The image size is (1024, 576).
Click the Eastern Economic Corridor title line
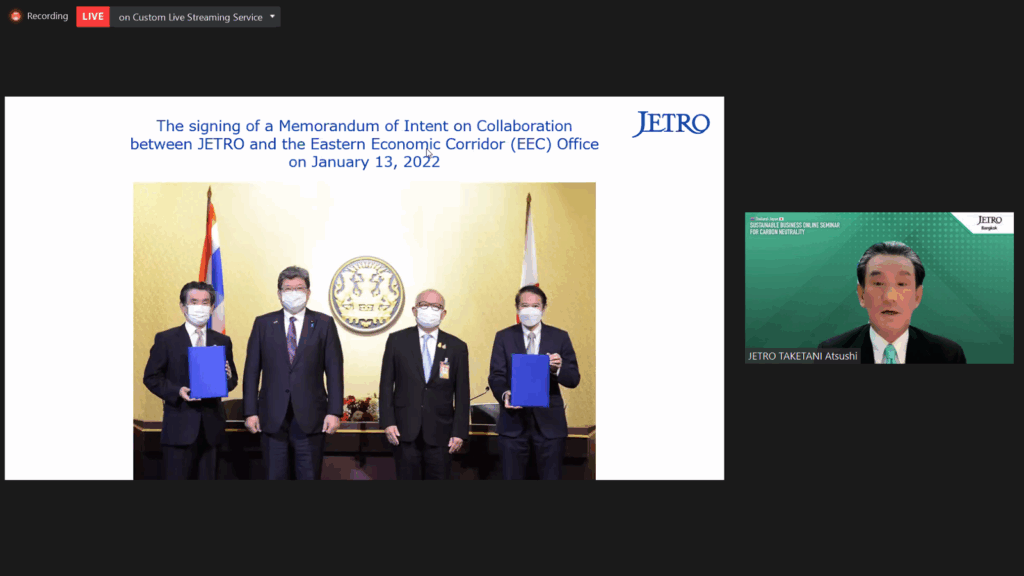click(364, 144)
